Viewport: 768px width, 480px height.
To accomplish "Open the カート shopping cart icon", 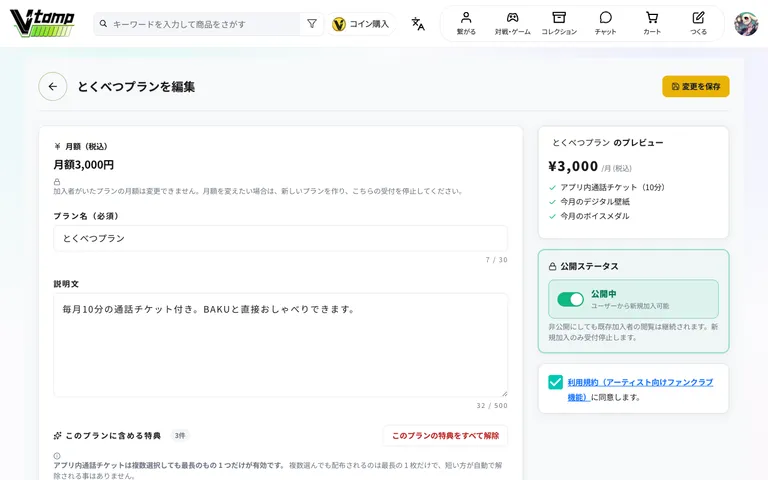I will 652,18.
